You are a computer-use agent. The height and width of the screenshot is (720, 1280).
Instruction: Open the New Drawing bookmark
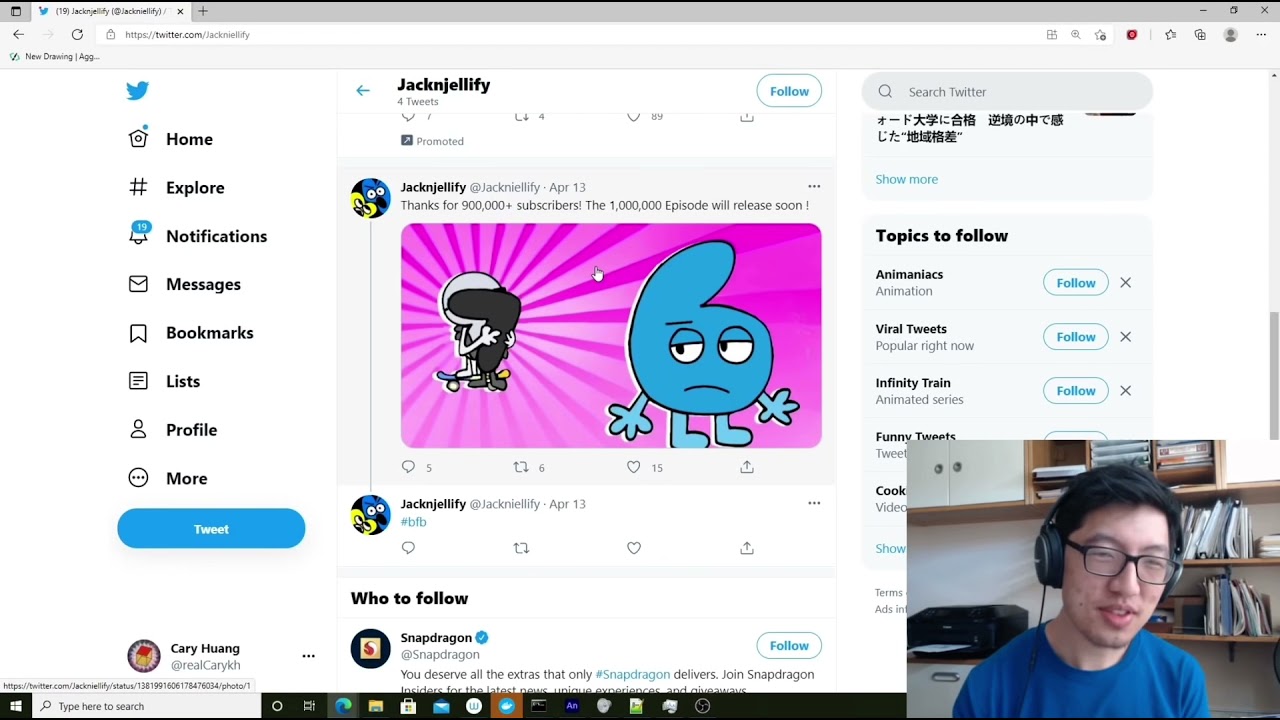click(x=55, y=57)
